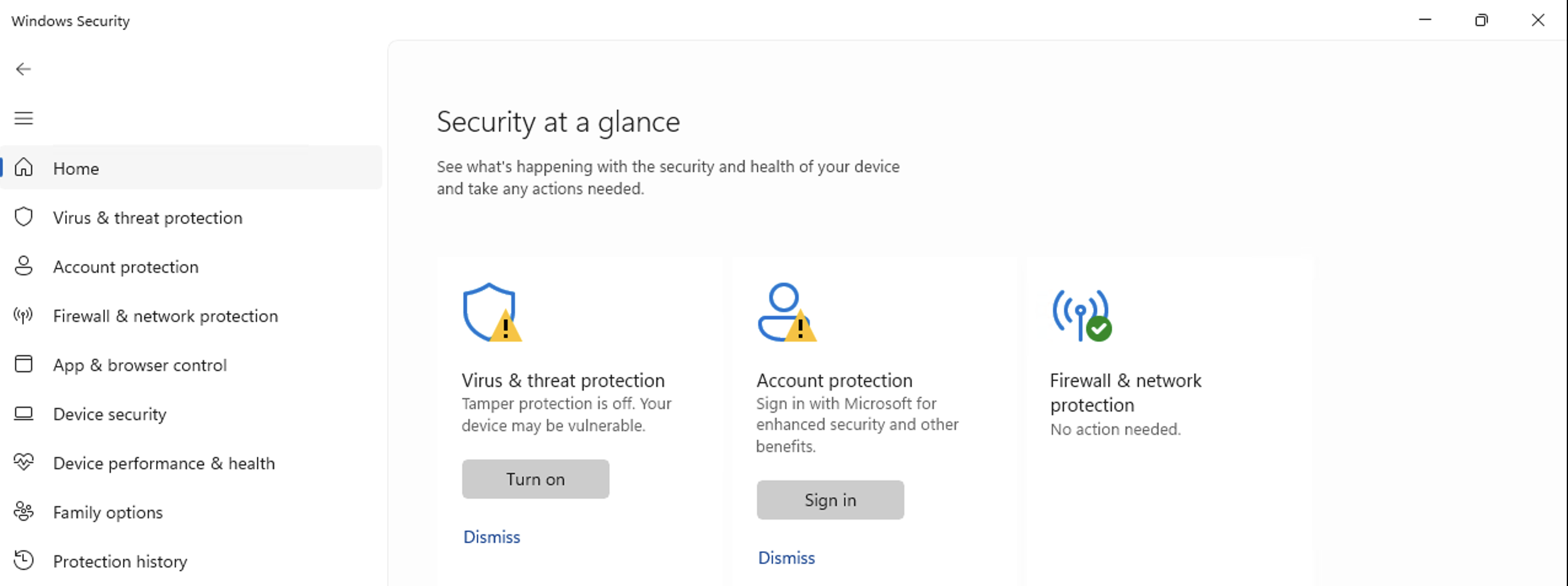Go to Device performance & health page
1568x586 pixels.
[x=163, y=463]
